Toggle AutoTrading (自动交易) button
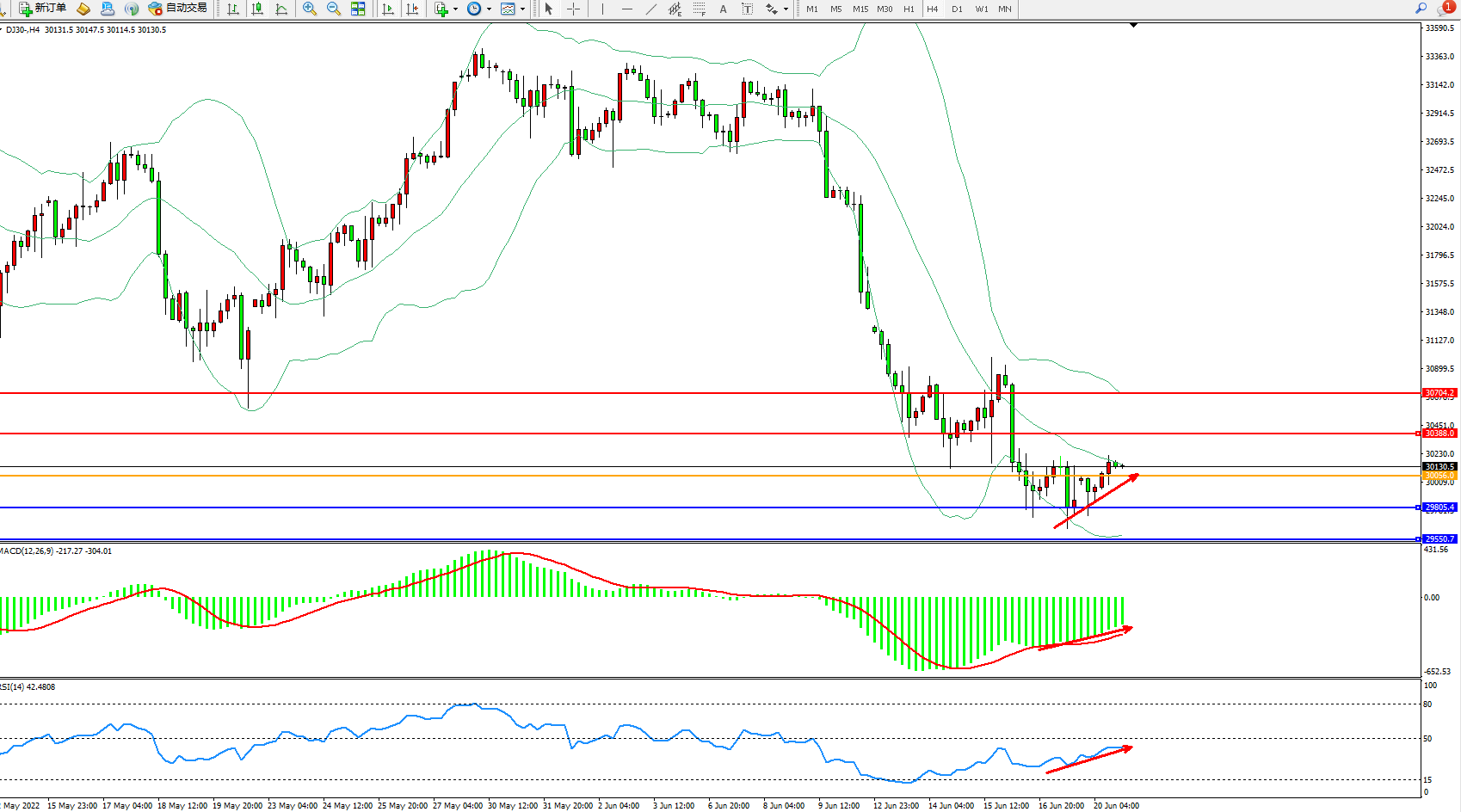This screenshot has width=1461, height=812. tap(177, 9)
